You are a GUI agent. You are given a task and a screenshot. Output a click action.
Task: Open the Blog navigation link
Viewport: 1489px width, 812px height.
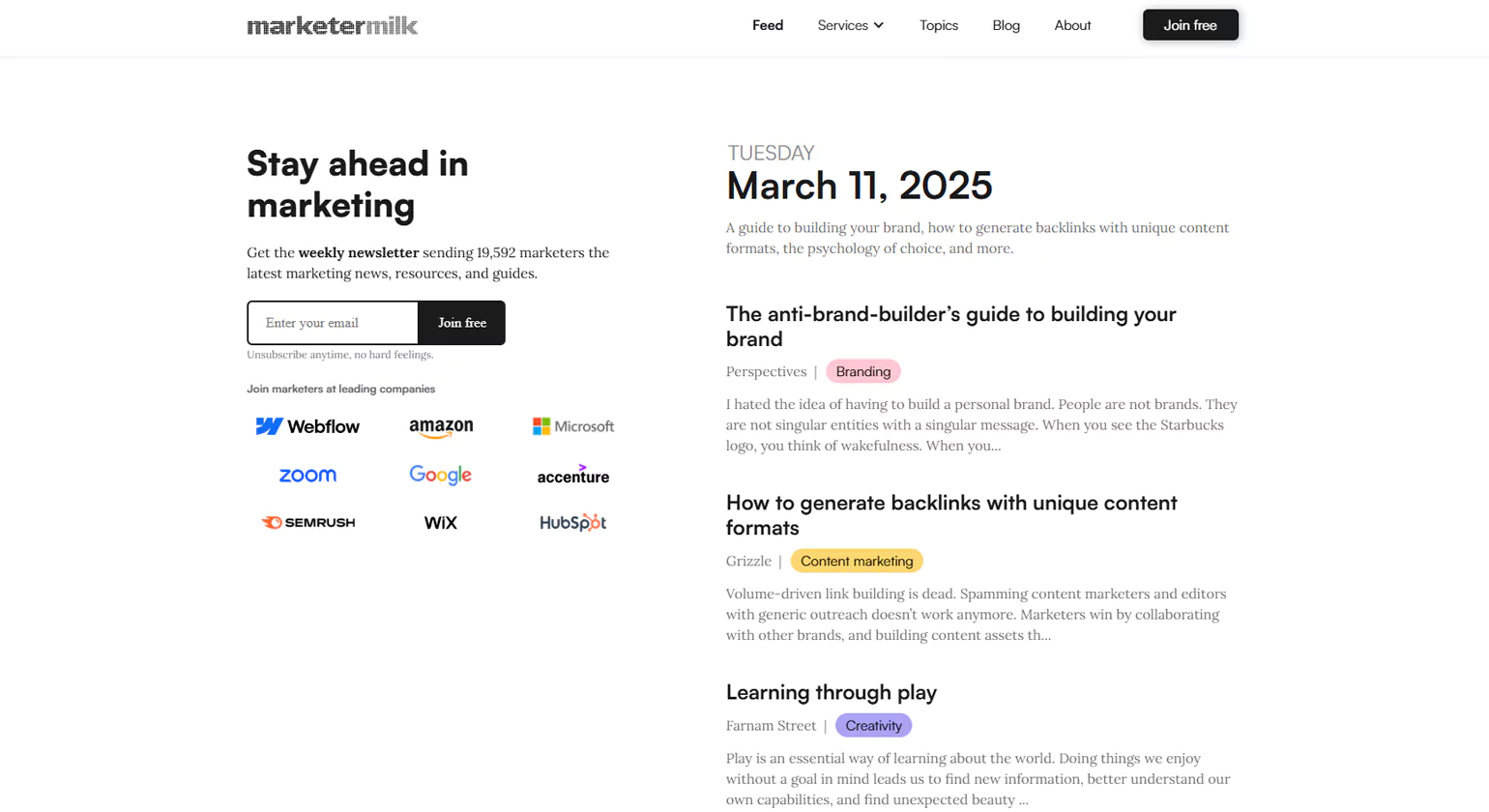pyautogui.click(x=1006, y=25)
